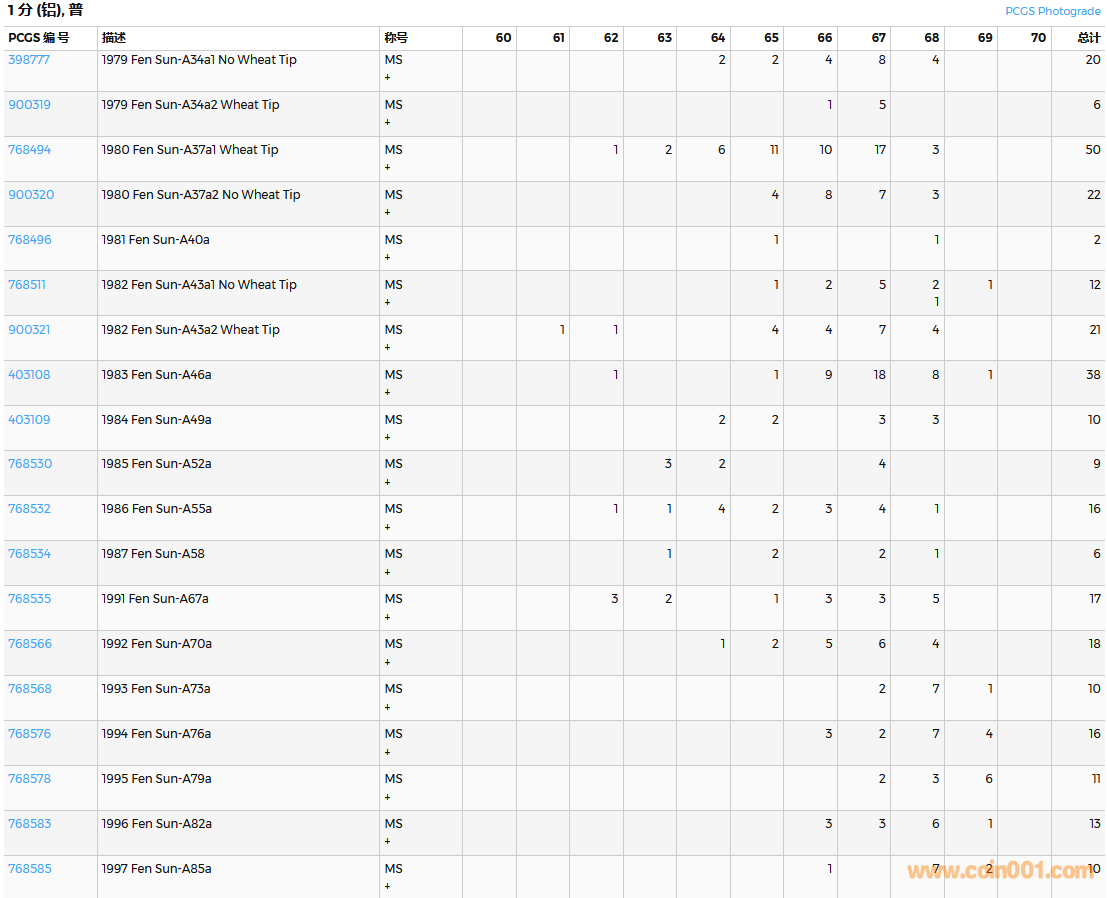Click coin number 900319 link
Screen dimensions: 1107x898
click(29, 105)
